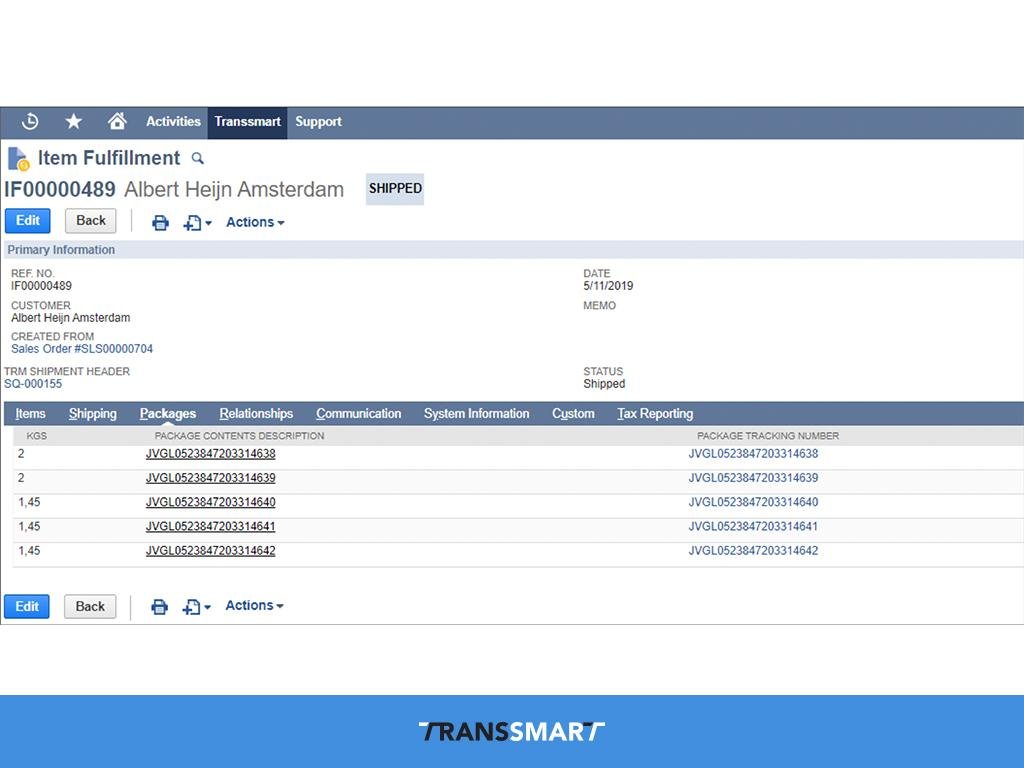Switch to the Shipping tab
Screen dimensions: 1024x768
click(x=93, y=413)
